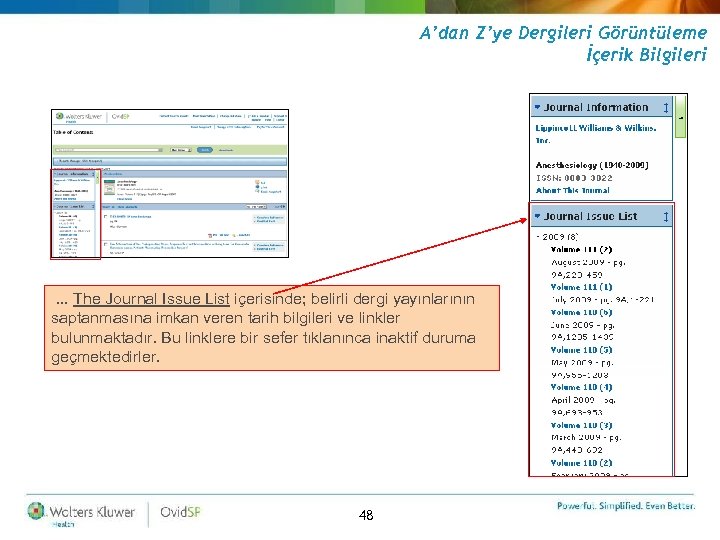Image resolution: width=720 pixels, height=540 pixels.
Task: Collapse the Journal Information panel triangle
Action: point(537,107)
